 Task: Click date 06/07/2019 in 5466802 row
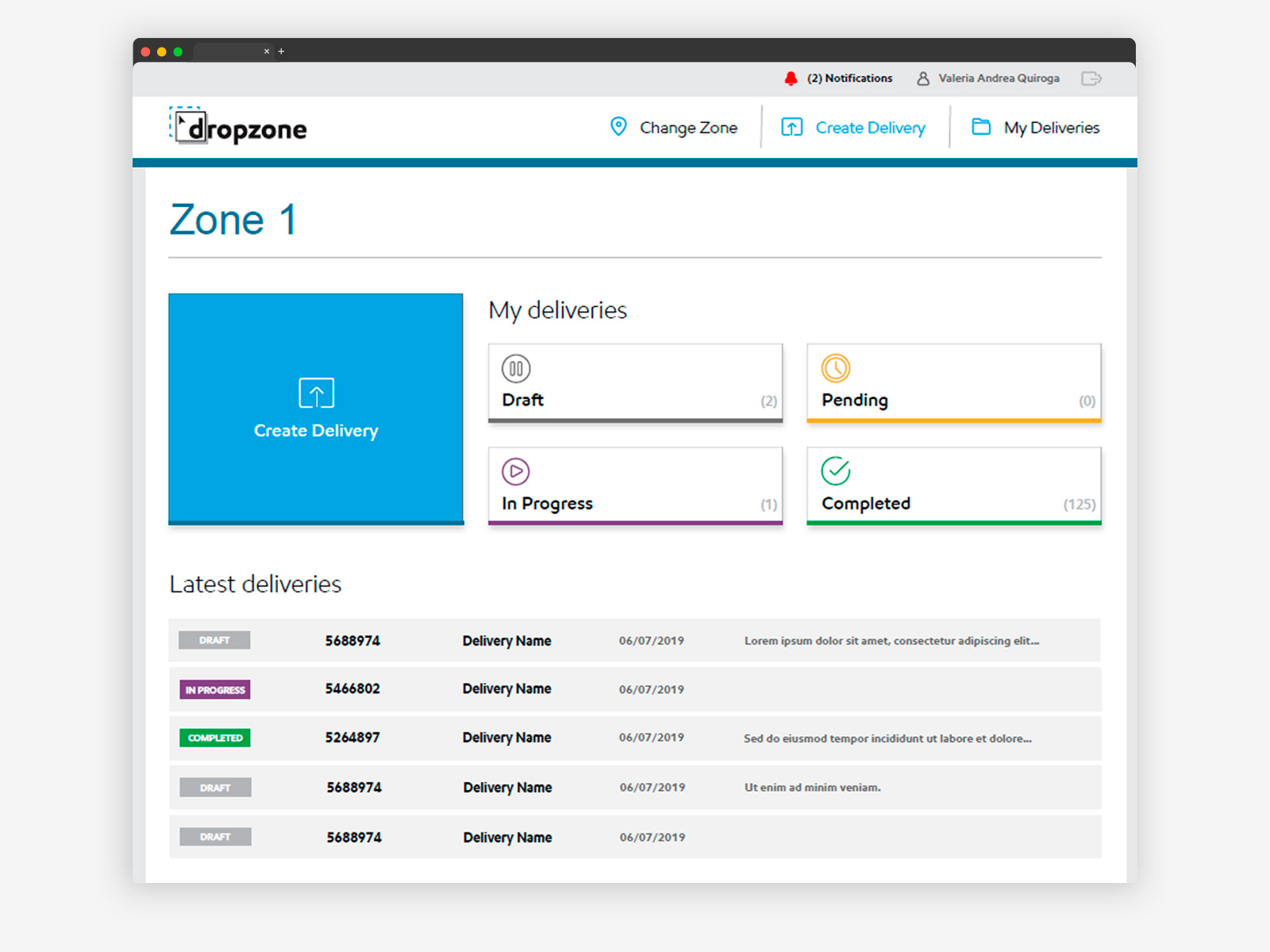652,689
